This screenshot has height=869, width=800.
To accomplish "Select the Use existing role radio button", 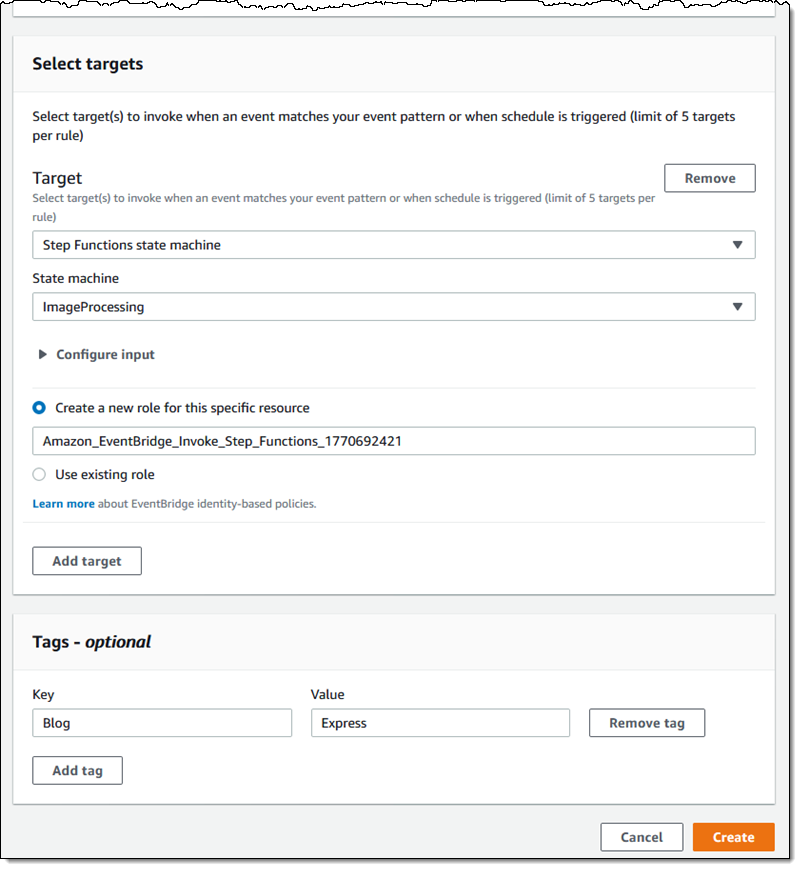I will (39, 475).
